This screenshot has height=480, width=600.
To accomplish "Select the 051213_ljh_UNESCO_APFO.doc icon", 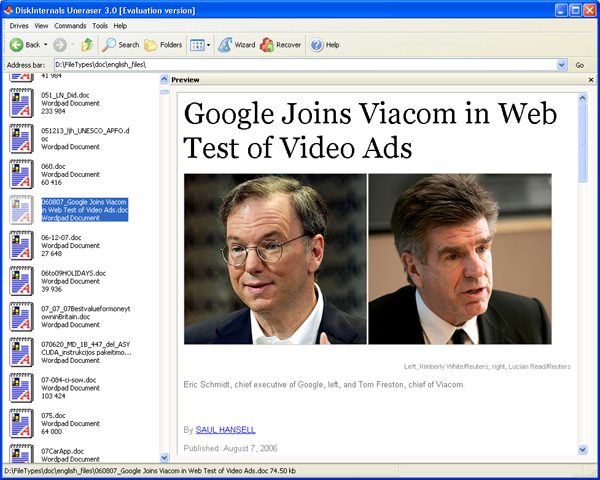I will [21, 139].
